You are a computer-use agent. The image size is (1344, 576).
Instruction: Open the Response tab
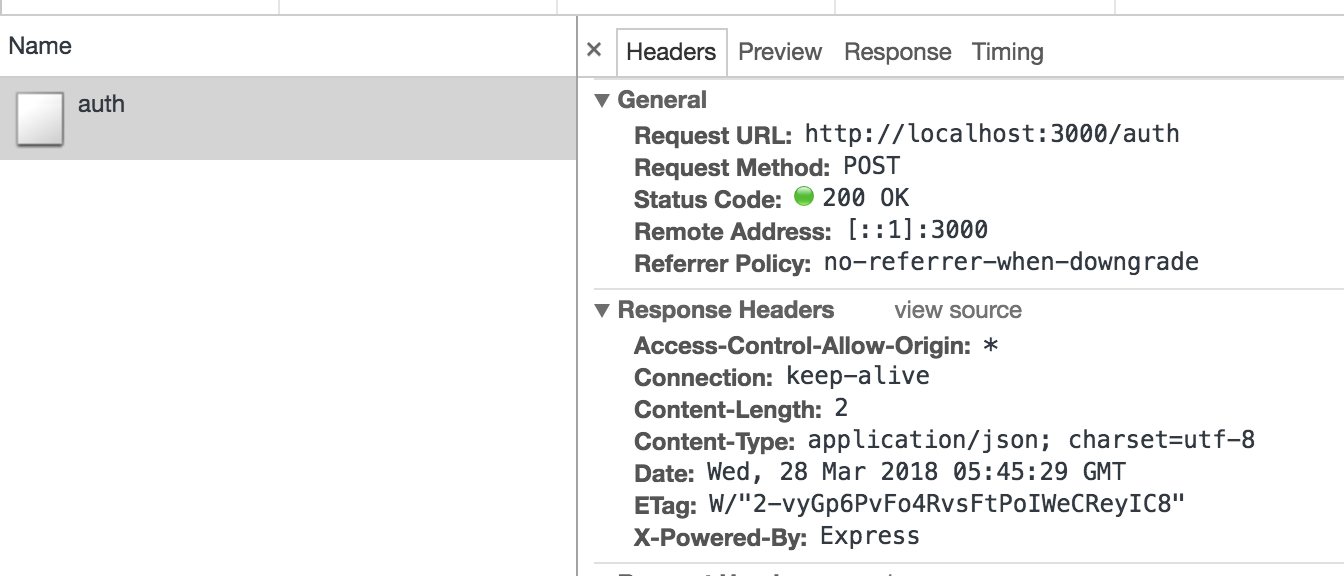click(x=897, y=52)
